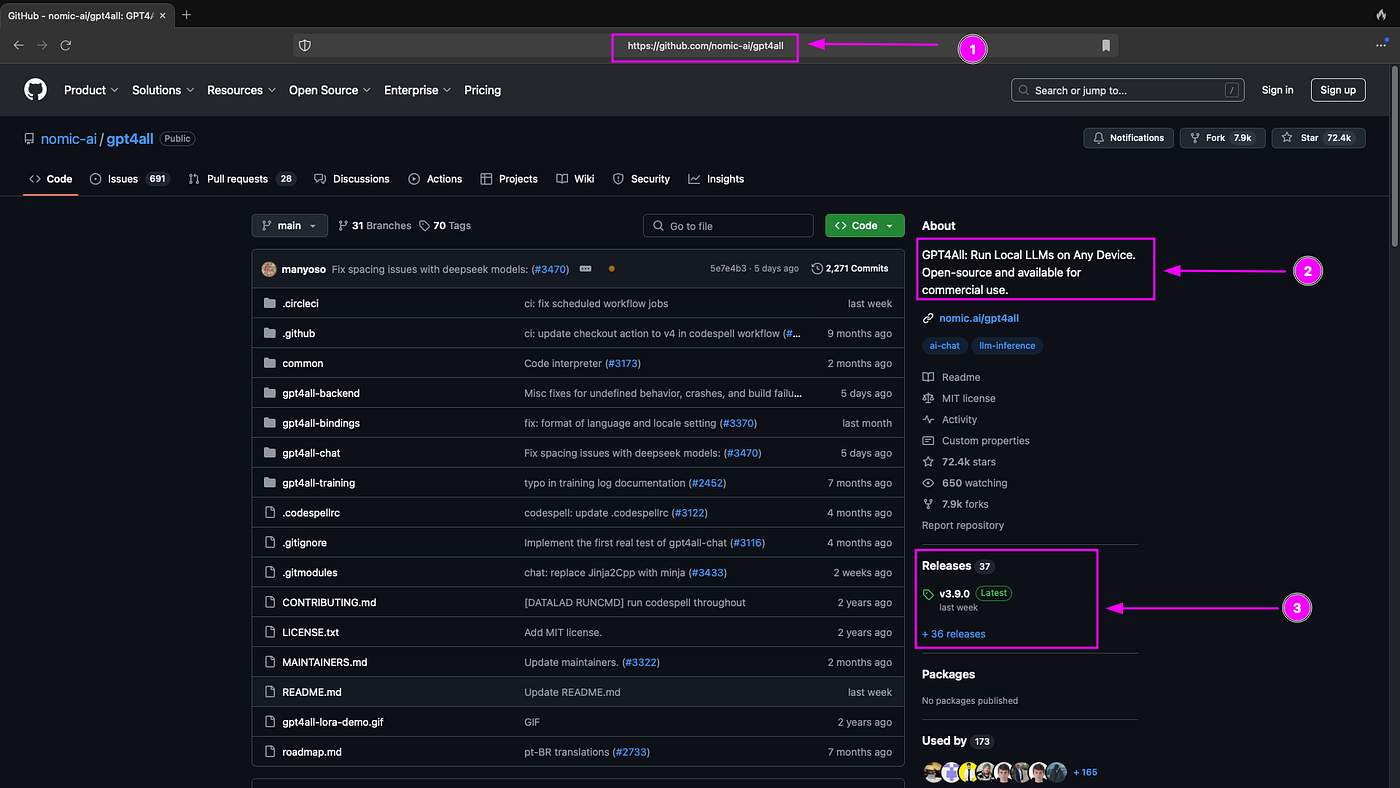Switch to the Actions tab
The height and width of the screenshot is (788, 1400).
(x=435, y=179)
